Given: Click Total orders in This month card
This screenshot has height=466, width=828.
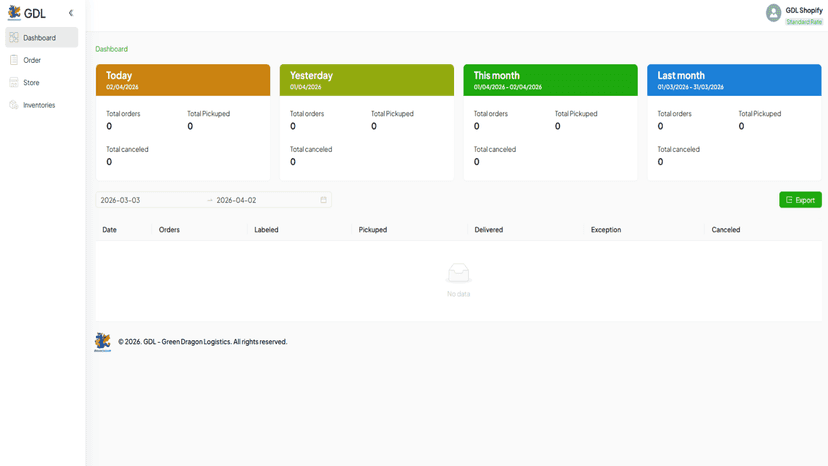Looking at the screenshot, I should 491,114.
